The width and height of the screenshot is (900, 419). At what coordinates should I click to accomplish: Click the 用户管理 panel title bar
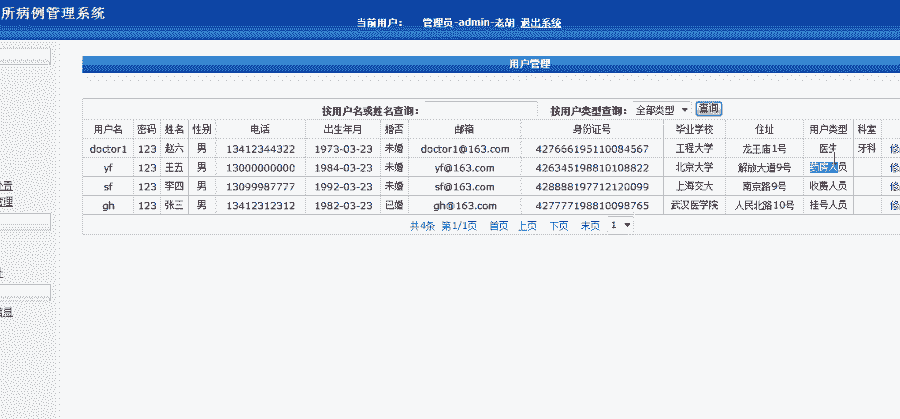click(529, 64)
